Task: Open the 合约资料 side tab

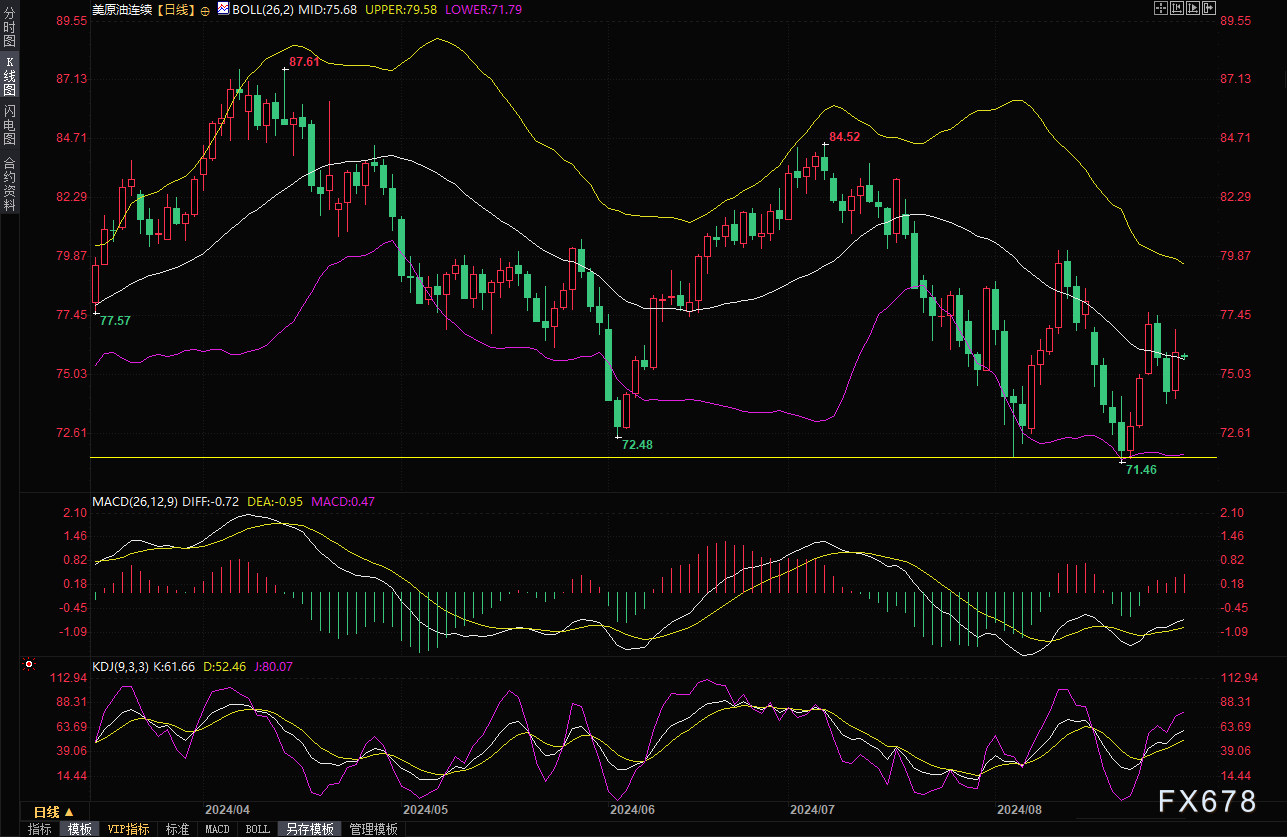Action: (x=9, y=183)
